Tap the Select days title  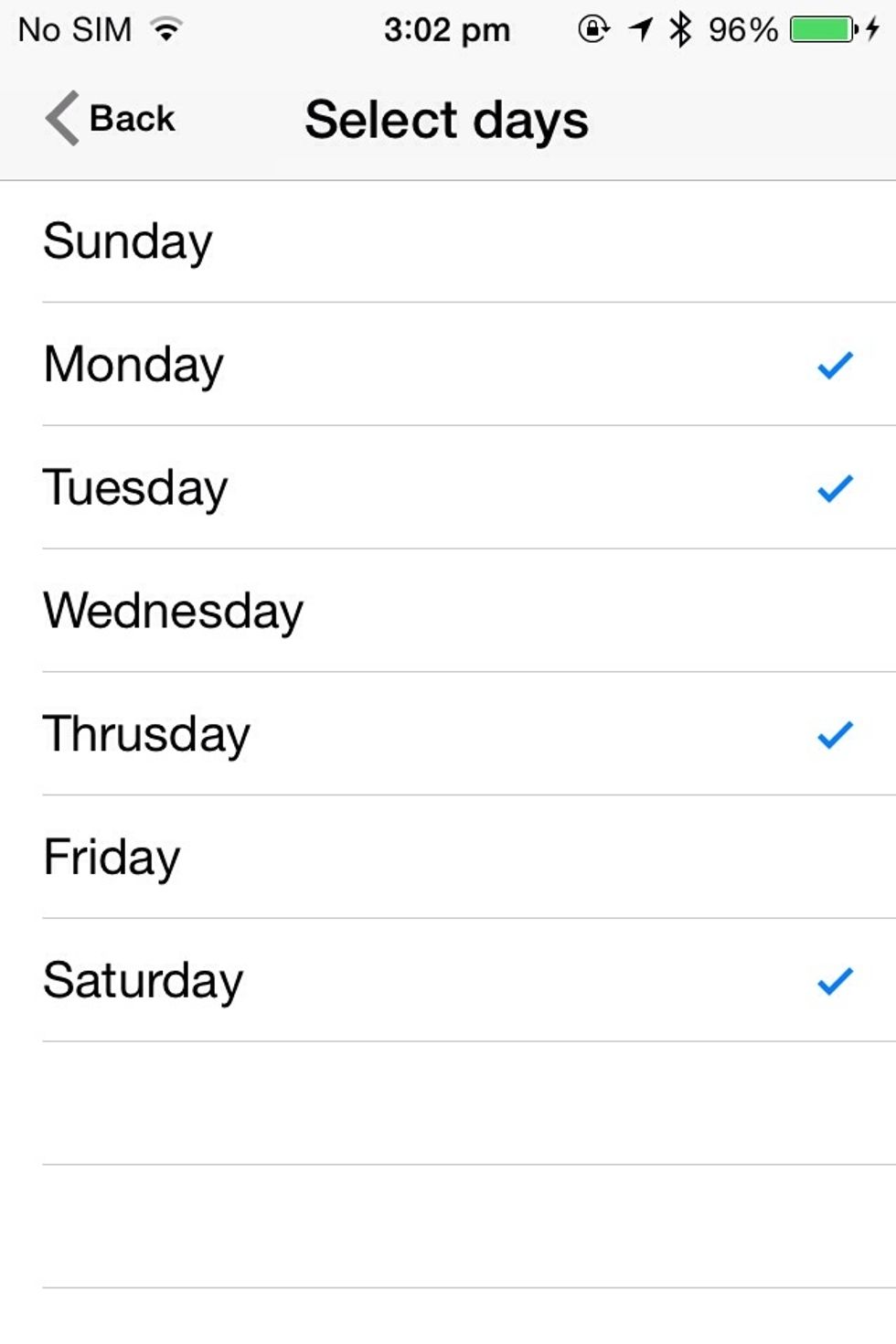pos(446,121)
